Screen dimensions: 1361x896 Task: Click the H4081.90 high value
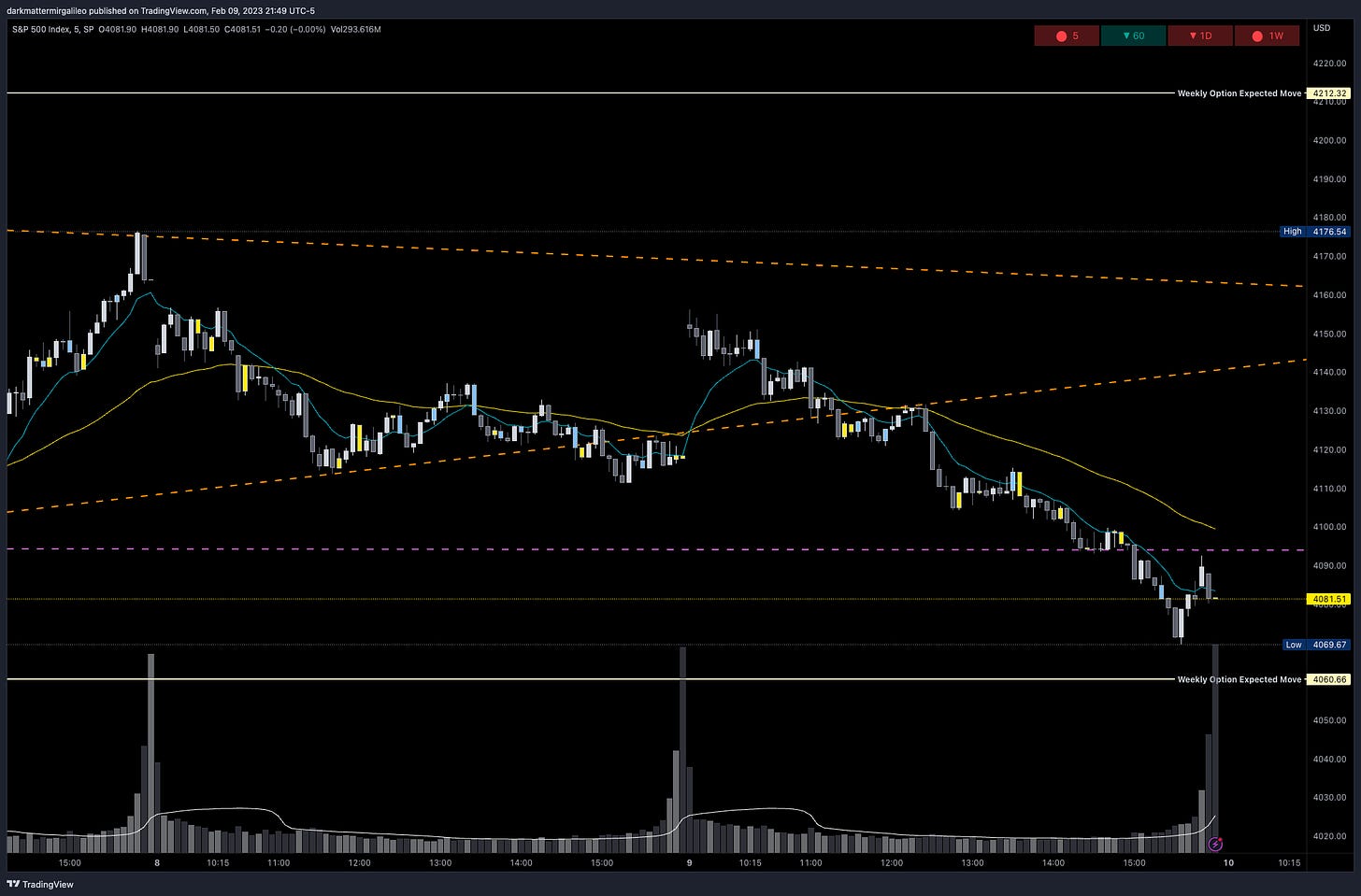pyautogui.click(x=160, y=29)
